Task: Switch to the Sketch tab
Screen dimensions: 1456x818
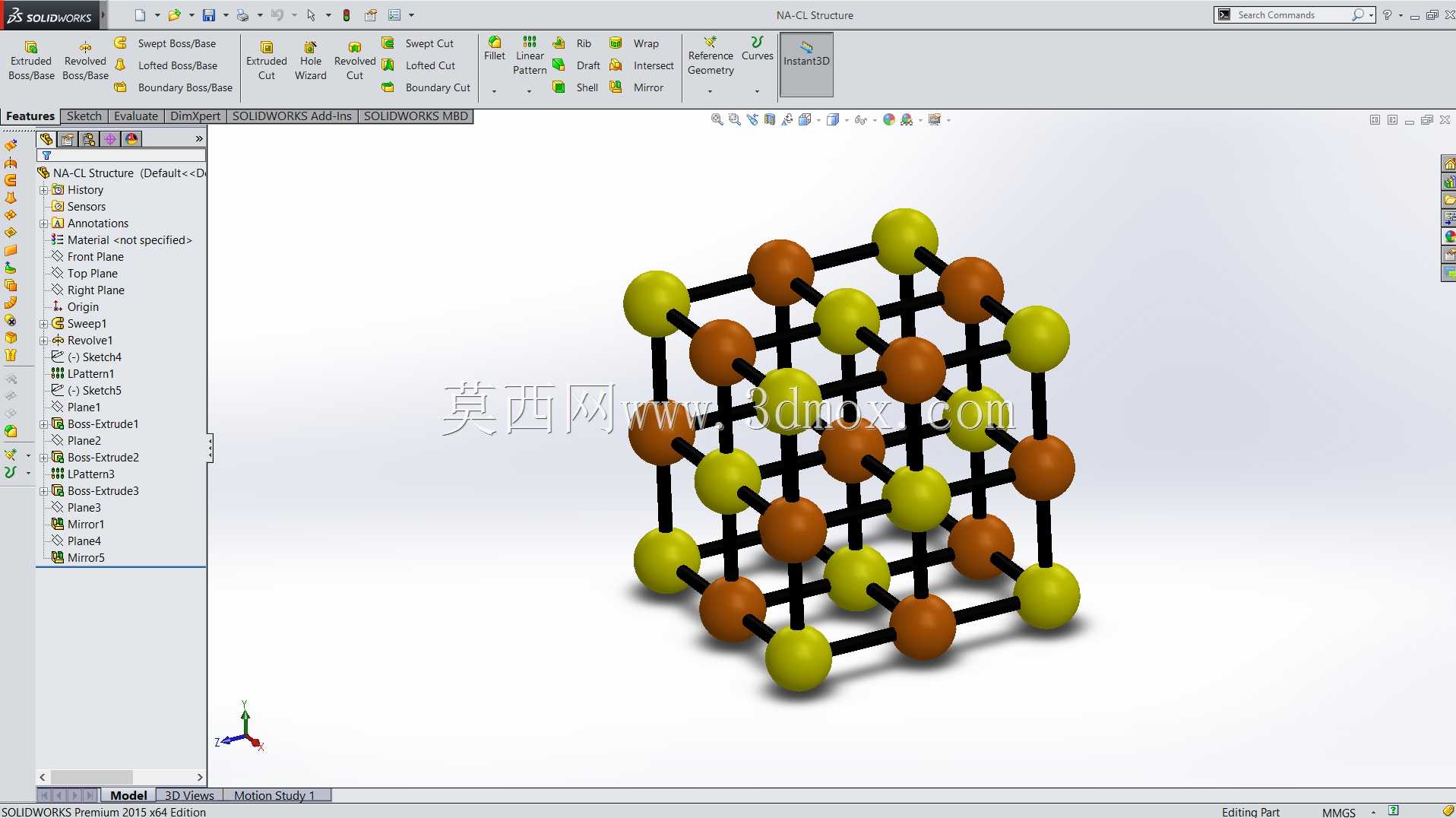Action: coord(84,116)
